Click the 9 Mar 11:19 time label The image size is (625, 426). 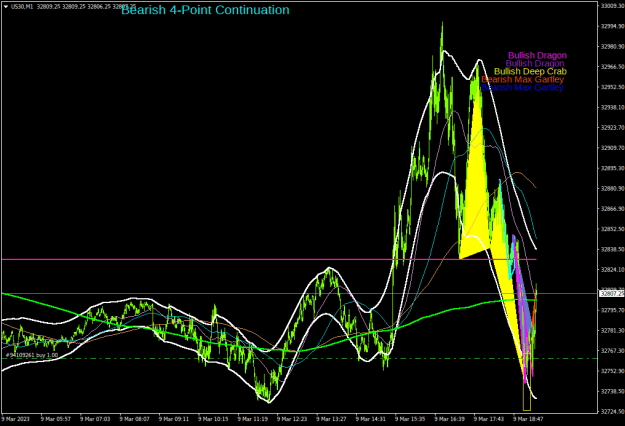click(x=252, y=419)
